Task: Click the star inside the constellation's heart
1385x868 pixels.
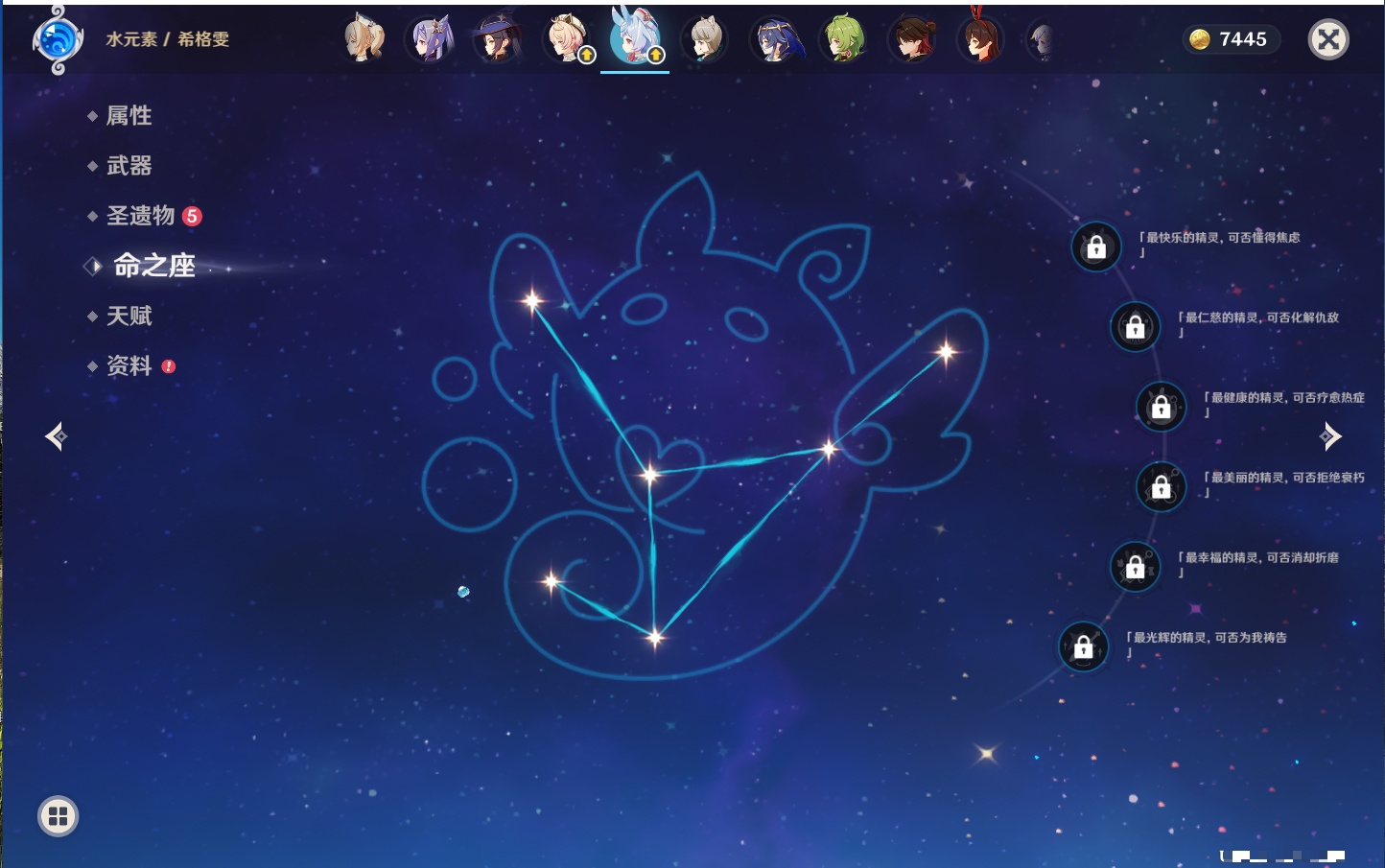Action: click(650, 474)
